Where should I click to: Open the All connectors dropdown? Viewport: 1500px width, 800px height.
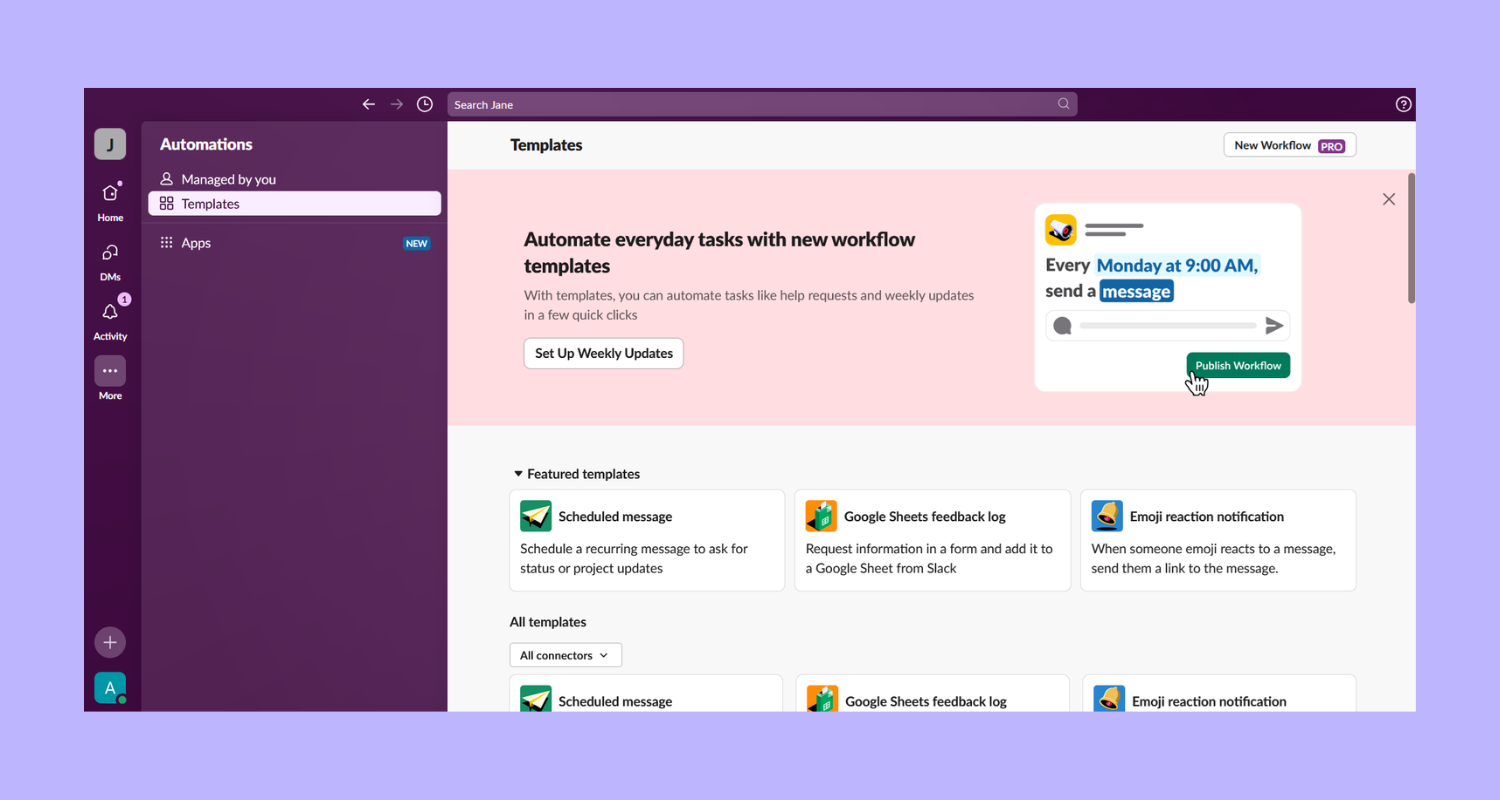click(566, 655)
